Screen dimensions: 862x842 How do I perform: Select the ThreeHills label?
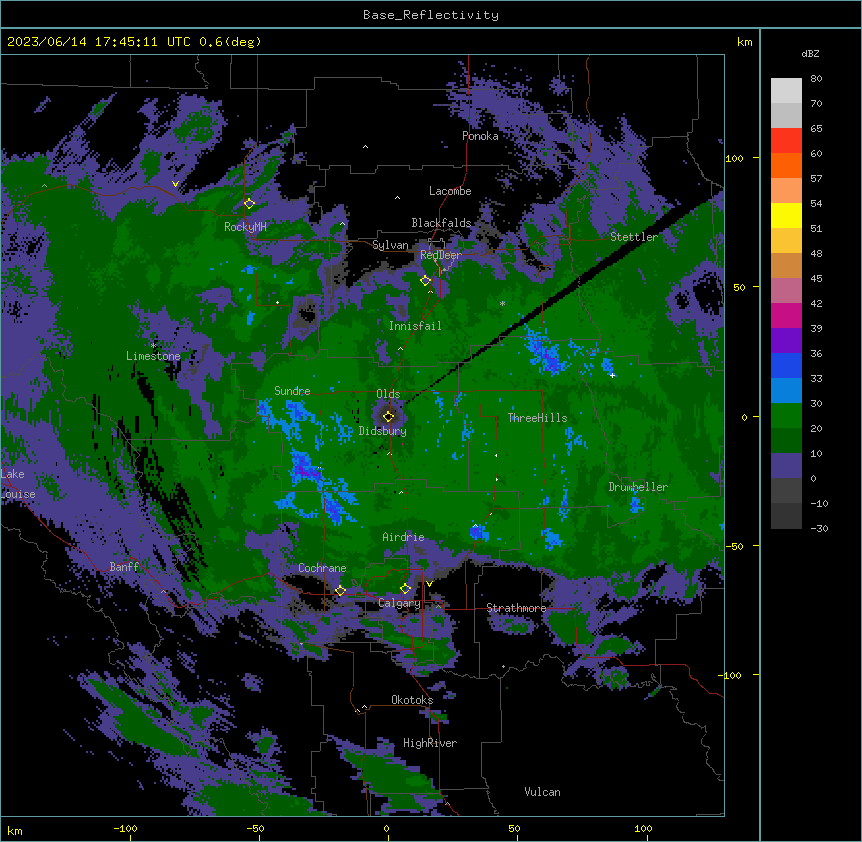coord(537,418)
